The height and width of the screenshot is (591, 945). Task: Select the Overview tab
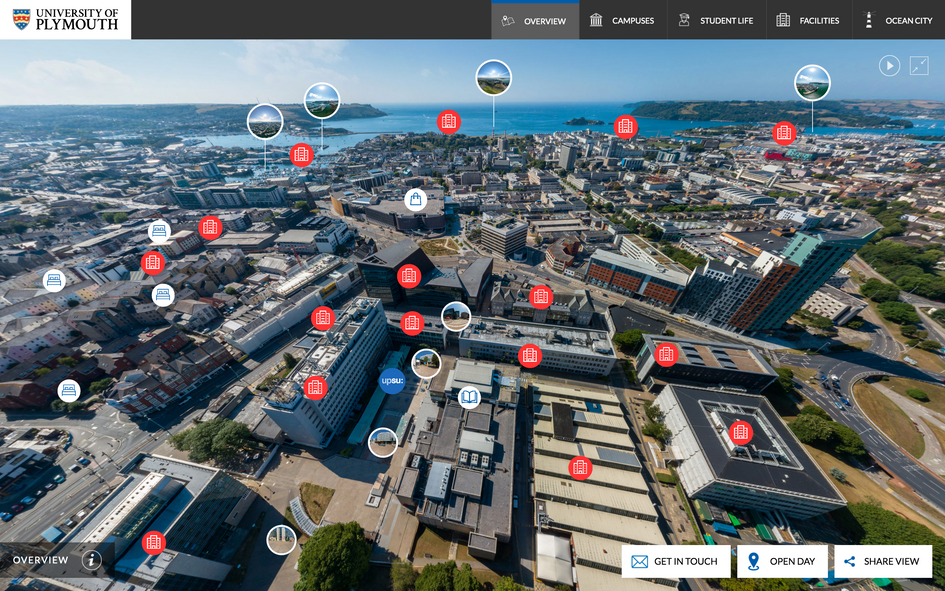coord(535,20)
